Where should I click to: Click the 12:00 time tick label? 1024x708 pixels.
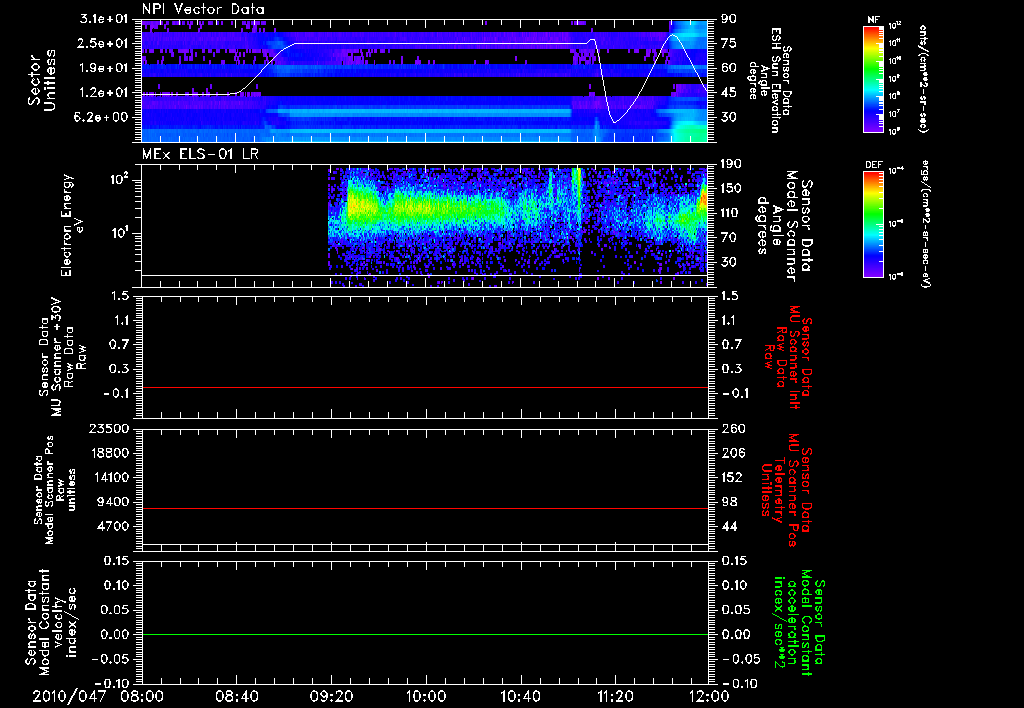click(709, 696)
